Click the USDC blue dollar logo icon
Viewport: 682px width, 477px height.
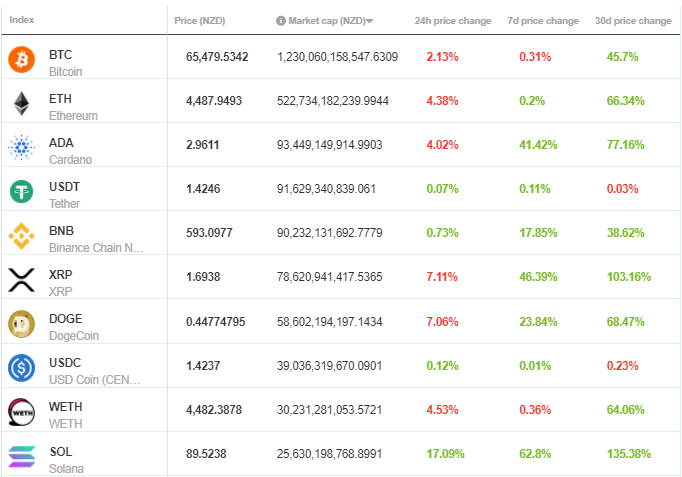point(21,368)
